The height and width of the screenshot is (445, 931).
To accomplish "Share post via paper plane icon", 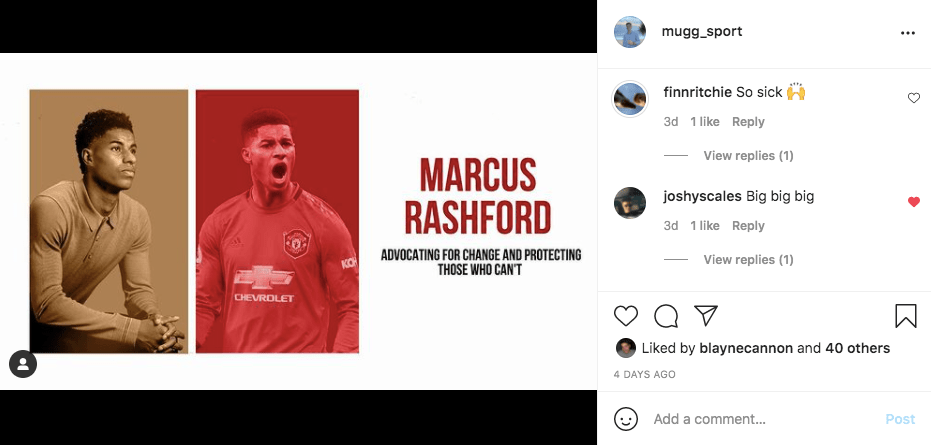I will coord(706,315).
